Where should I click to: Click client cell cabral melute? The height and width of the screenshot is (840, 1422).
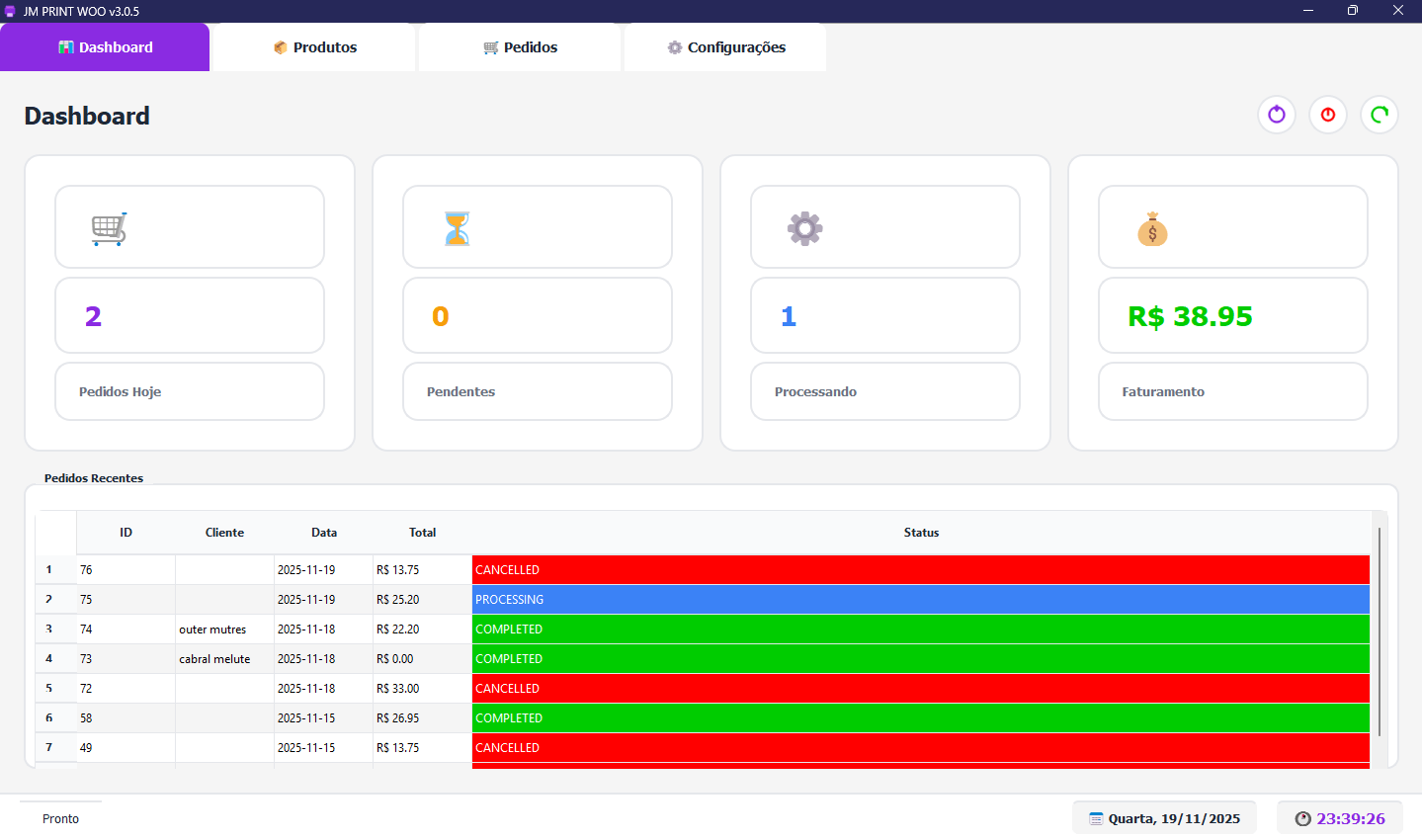[225, 659]
